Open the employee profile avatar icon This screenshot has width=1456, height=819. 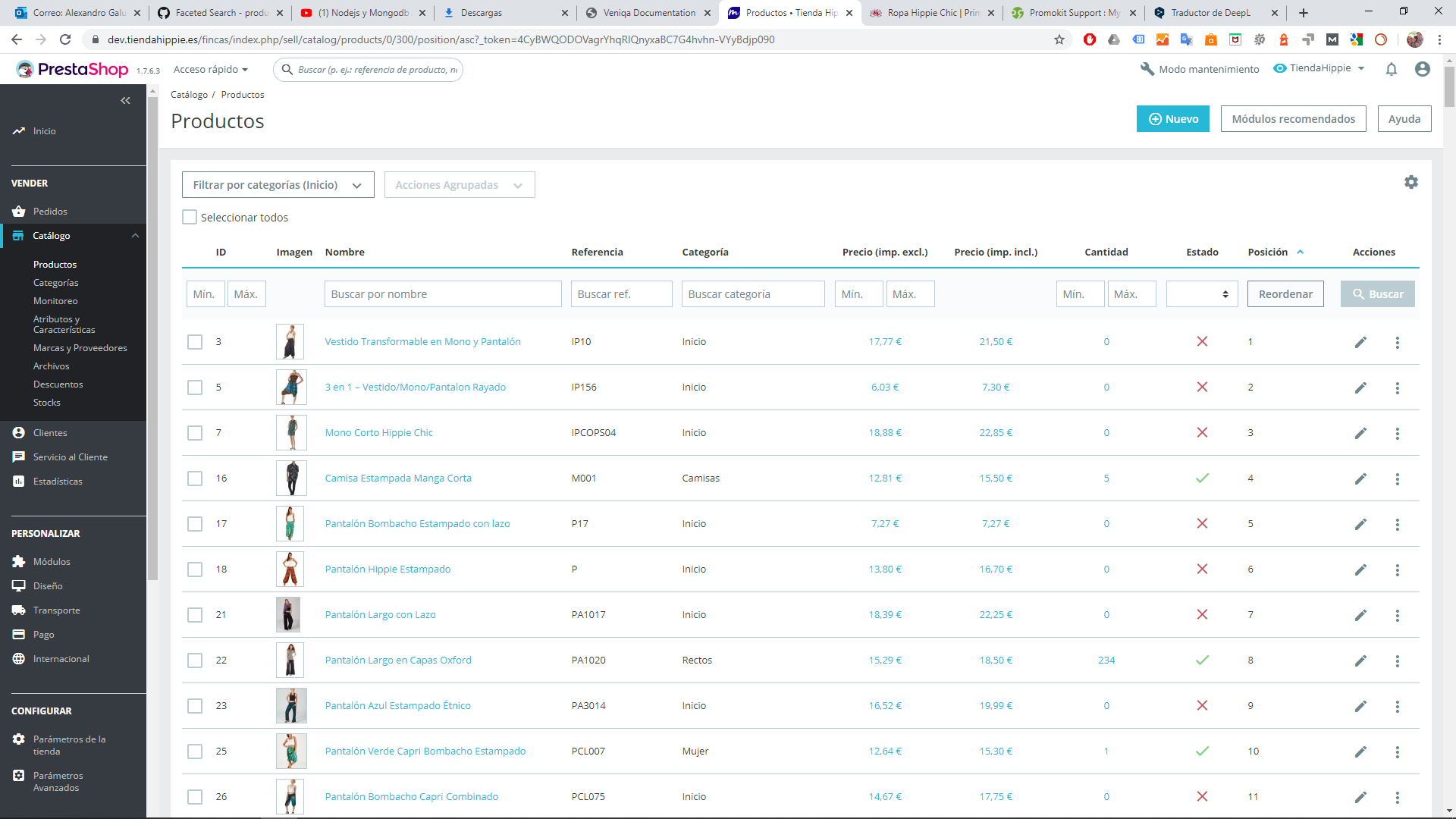coord(1422,69)
